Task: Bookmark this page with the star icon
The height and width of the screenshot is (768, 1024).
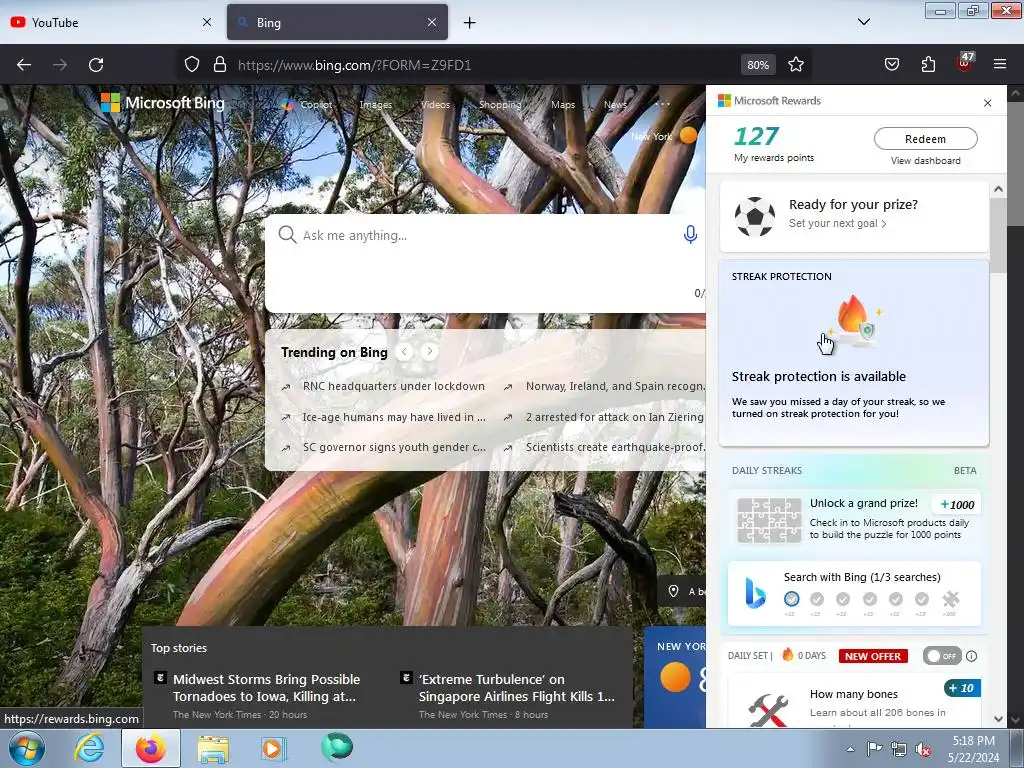Action: click(x=795, y=64)
